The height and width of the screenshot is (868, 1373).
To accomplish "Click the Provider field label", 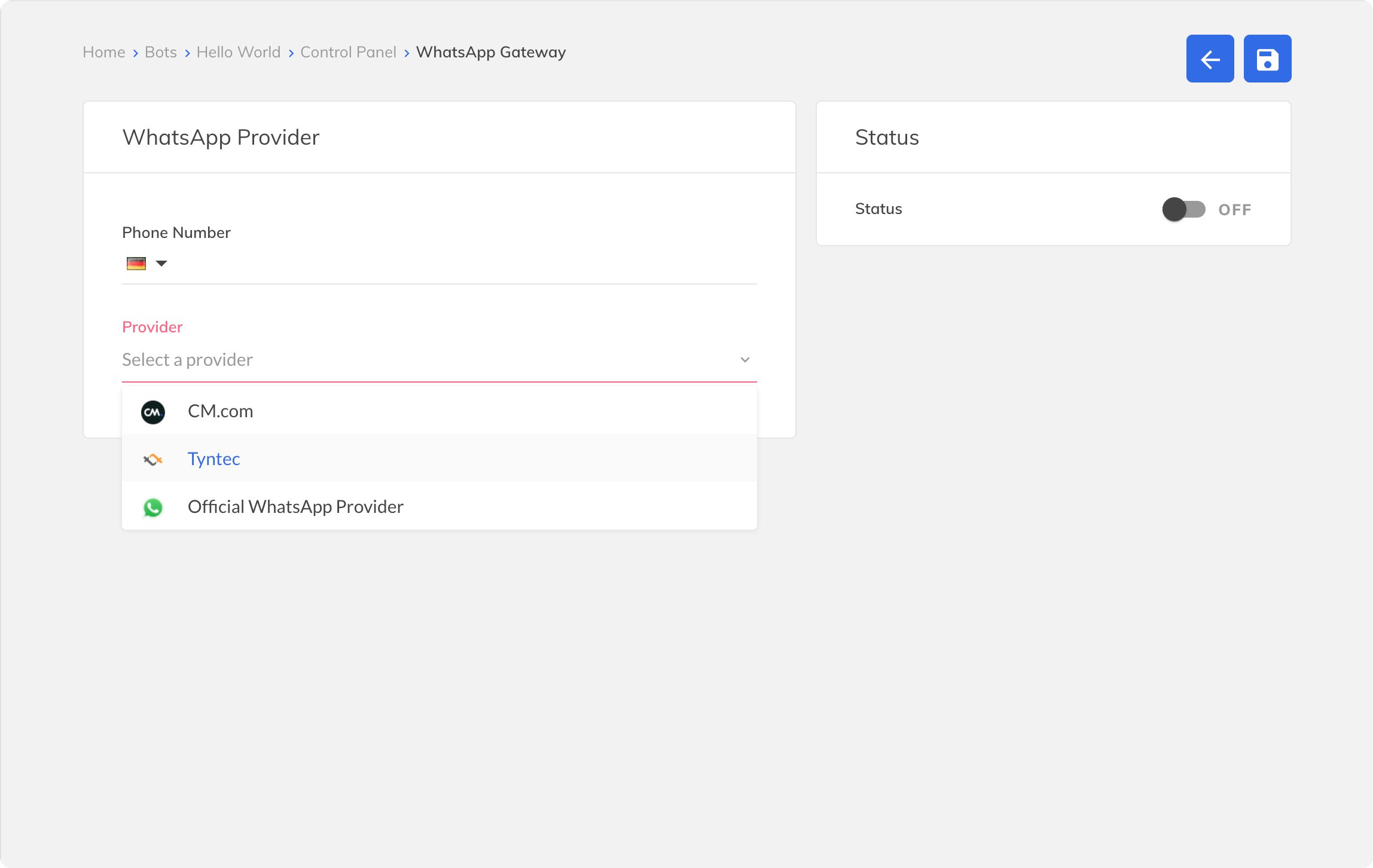I will coord(152,327).
